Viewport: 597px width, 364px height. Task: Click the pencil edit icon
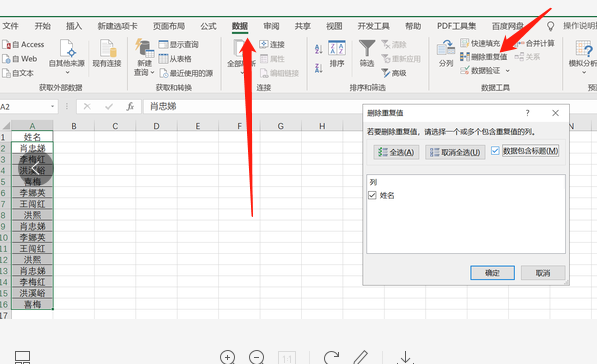(x=360, y=358)
